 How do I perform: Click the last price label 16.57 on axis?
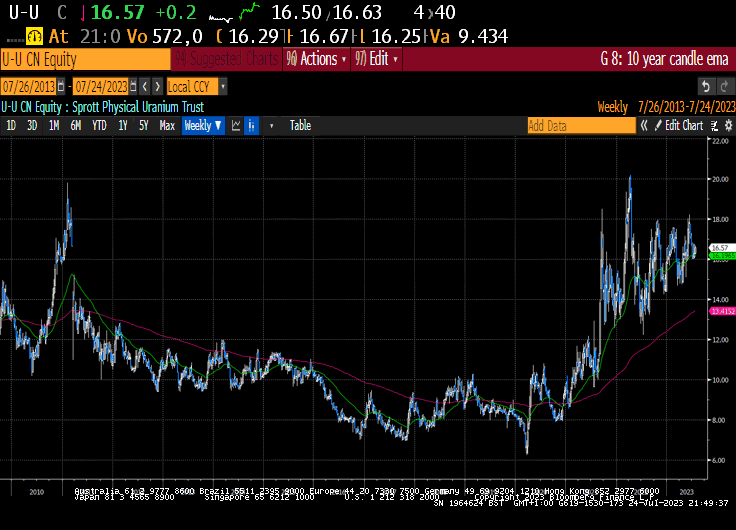point(721,247)
